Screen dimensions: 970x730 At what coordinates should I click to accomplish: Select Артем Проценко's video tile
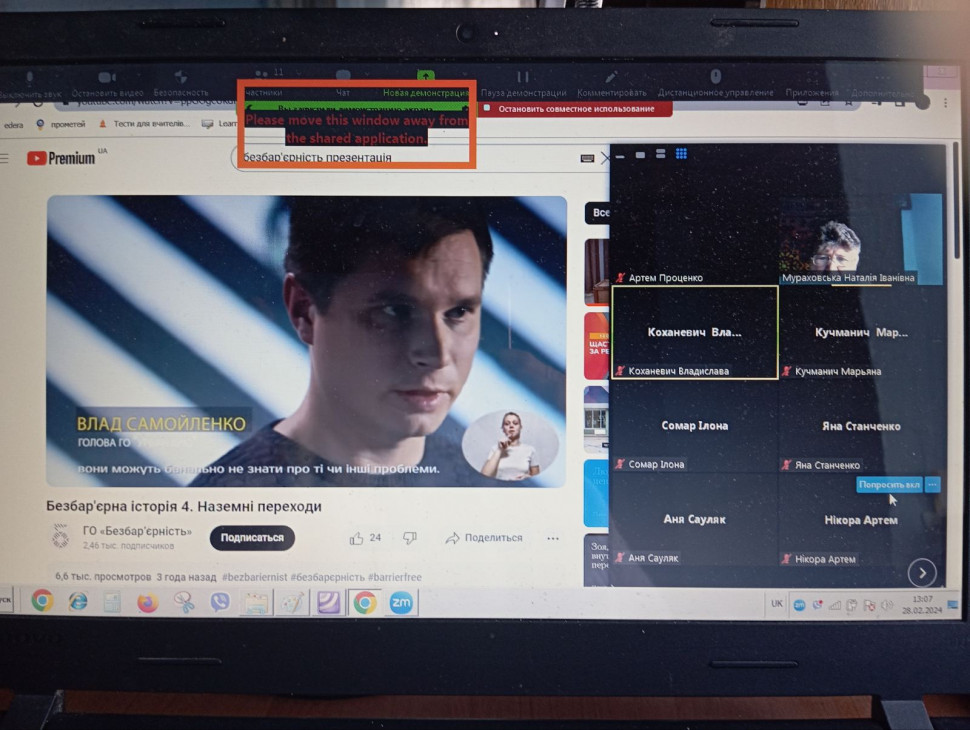tap(695, 239)
